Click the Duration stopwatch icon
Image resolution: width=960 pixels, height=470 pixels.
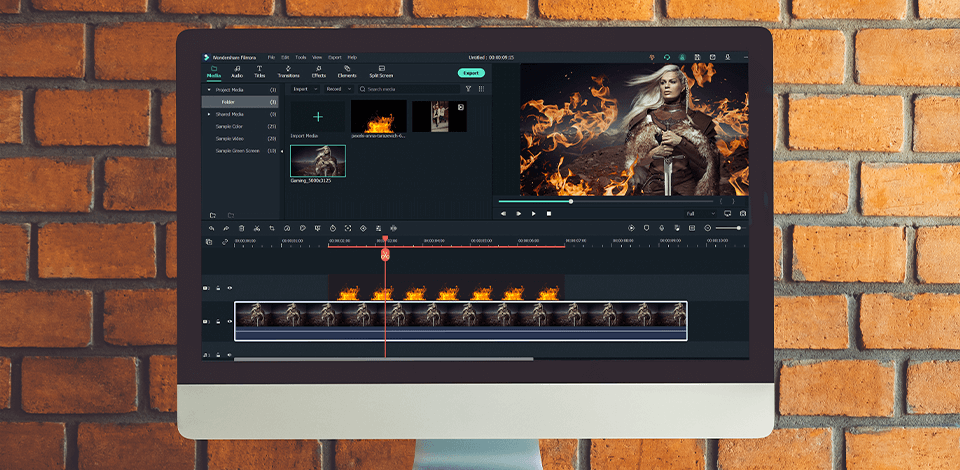tap(333, 228)
